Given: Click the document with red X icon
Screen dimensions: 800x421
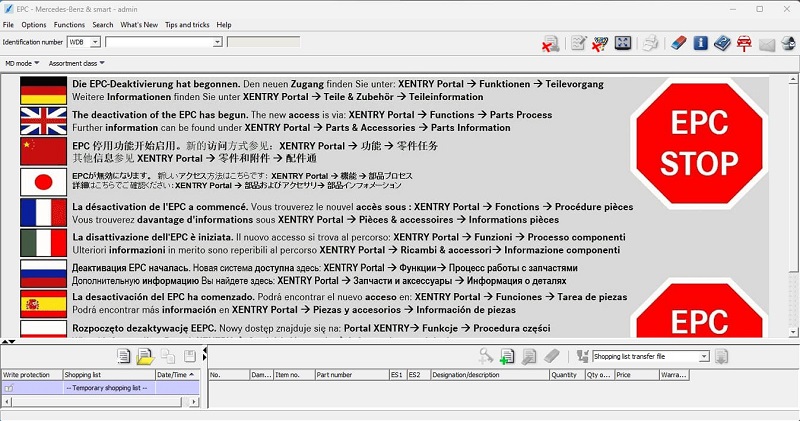Looking at the screenshot, I should point(551,43).
